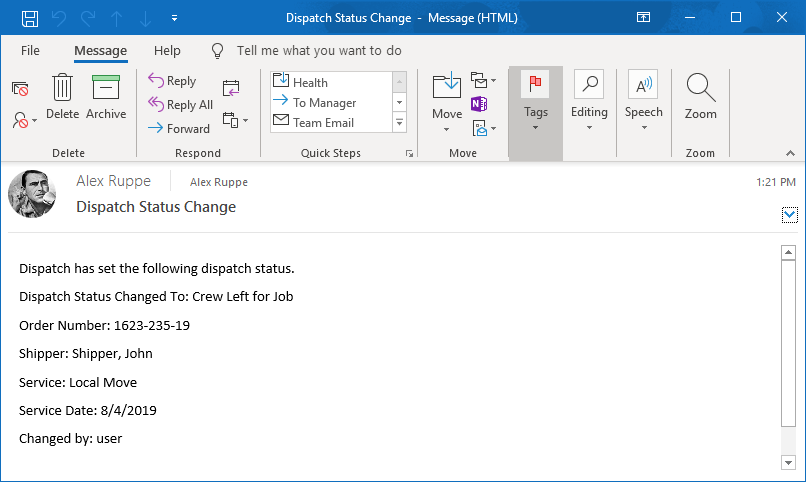The height and width of the screenshot is (482, 806).
Task: Click the Save icon in title bar
Action: click(30, 18)
